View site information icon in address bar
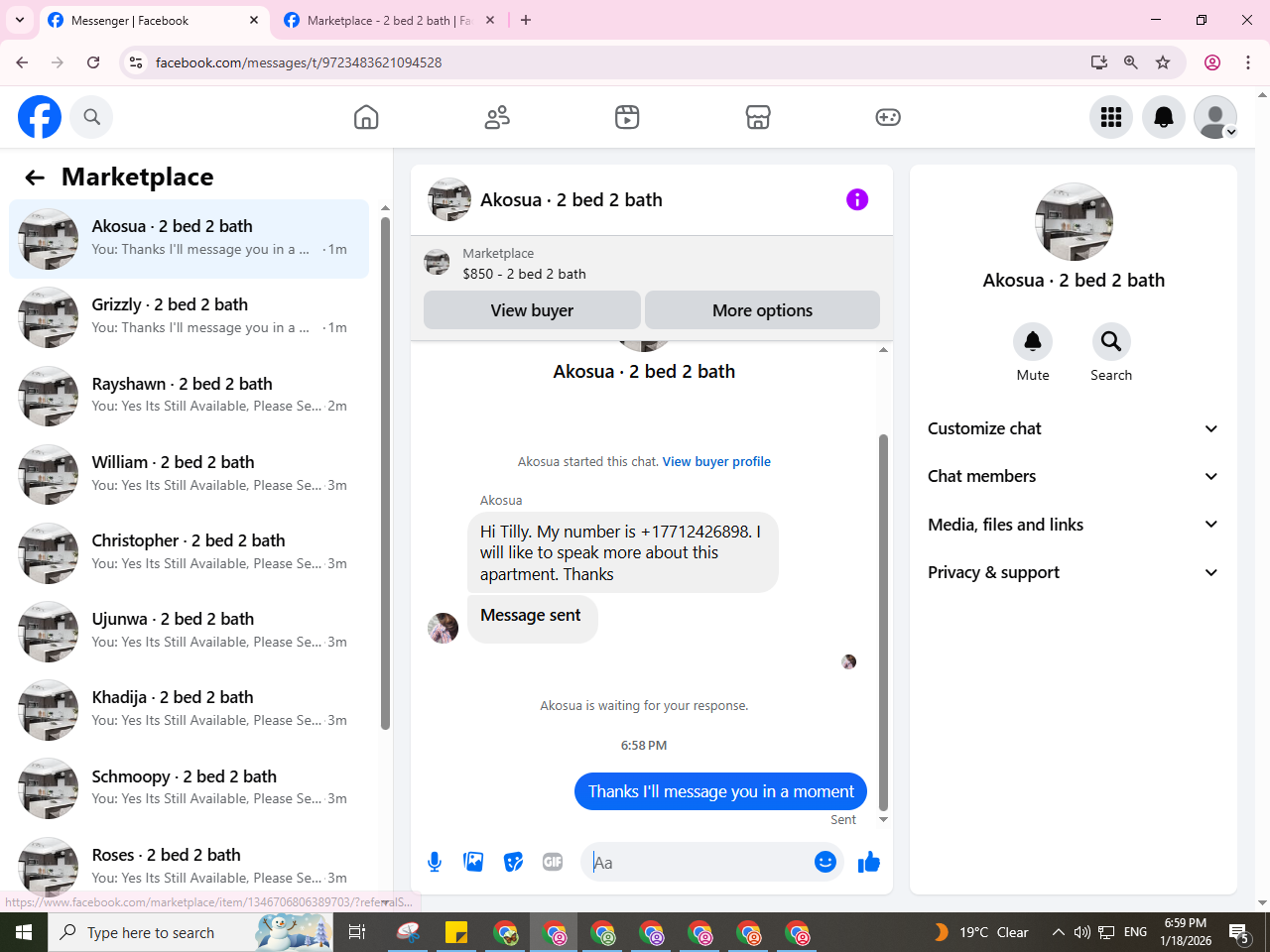 coord(136,62)
